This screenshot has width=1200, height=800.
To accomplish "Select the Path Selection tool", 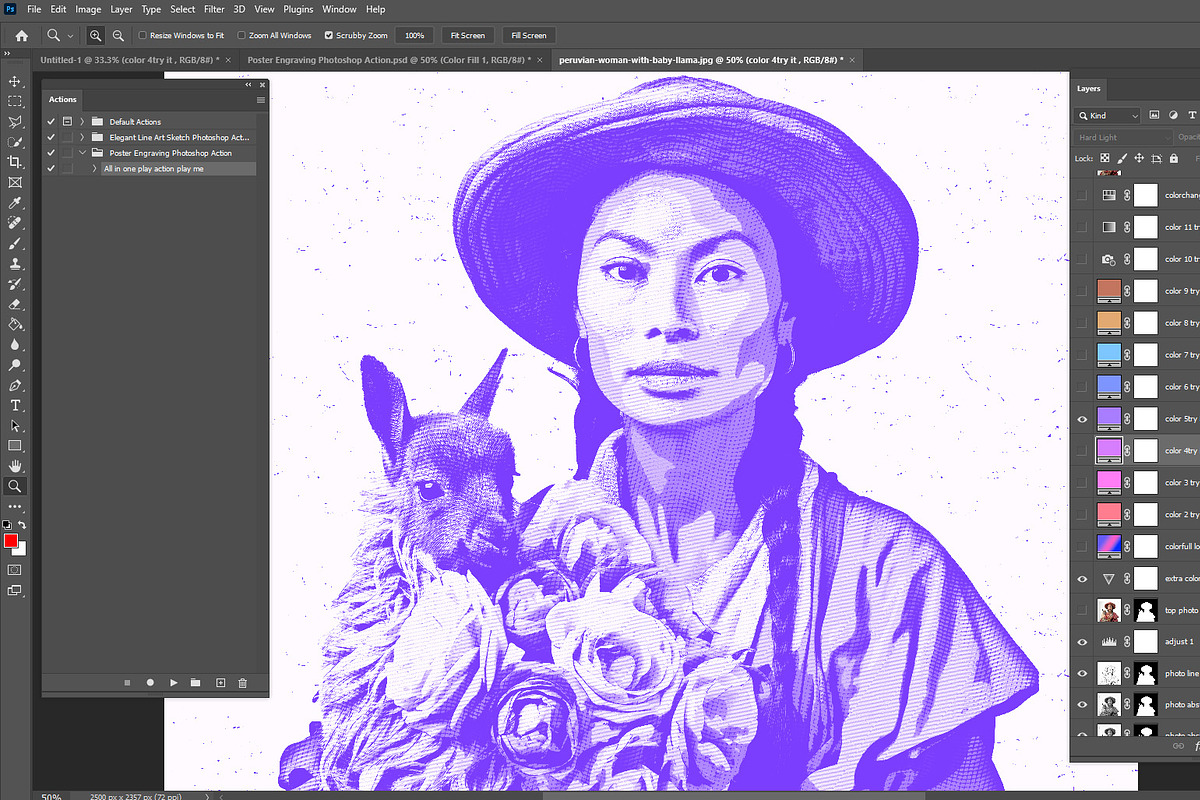I will coord(15,426).
